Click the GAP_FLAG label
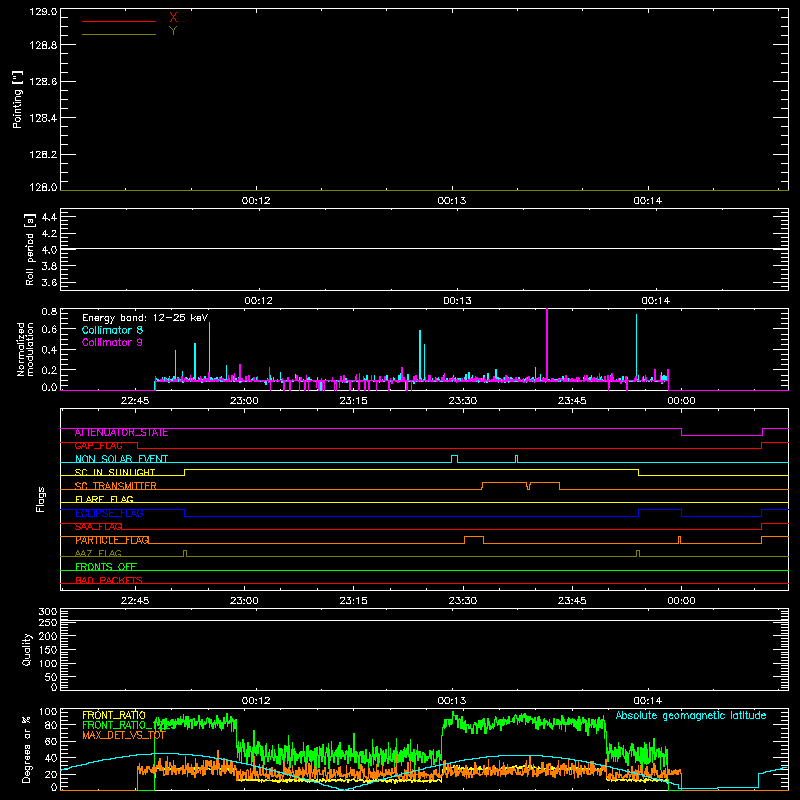800x800 pixels. [x=98, y=446]
